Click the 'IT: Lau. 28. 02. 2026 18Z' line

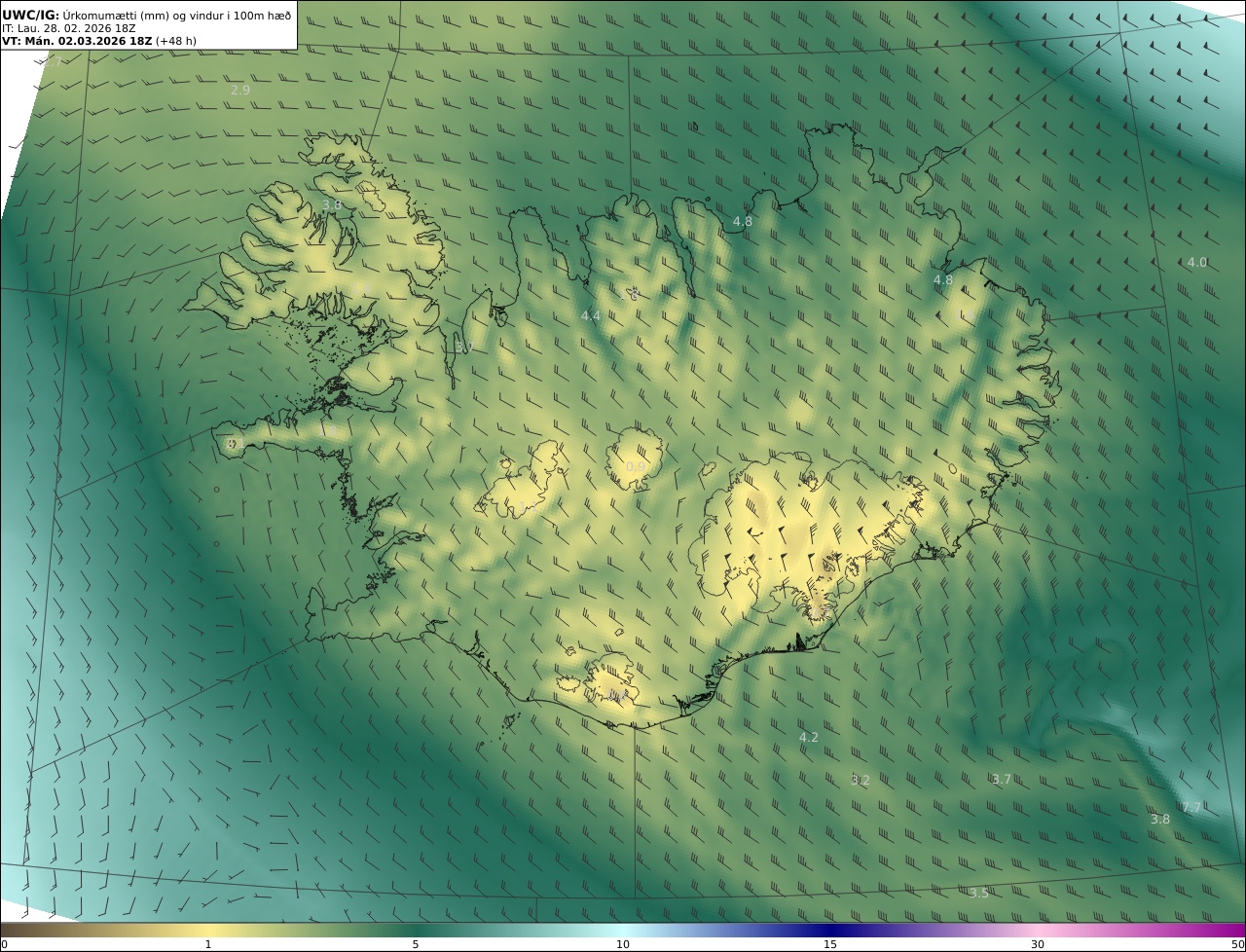pyautogui.click(x=68, y=28)
